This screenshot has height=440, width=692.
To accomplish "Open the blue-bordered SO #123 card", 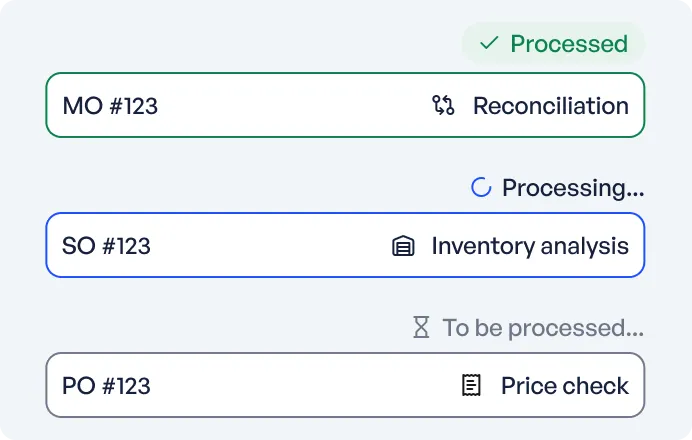I will pos(270,245).
